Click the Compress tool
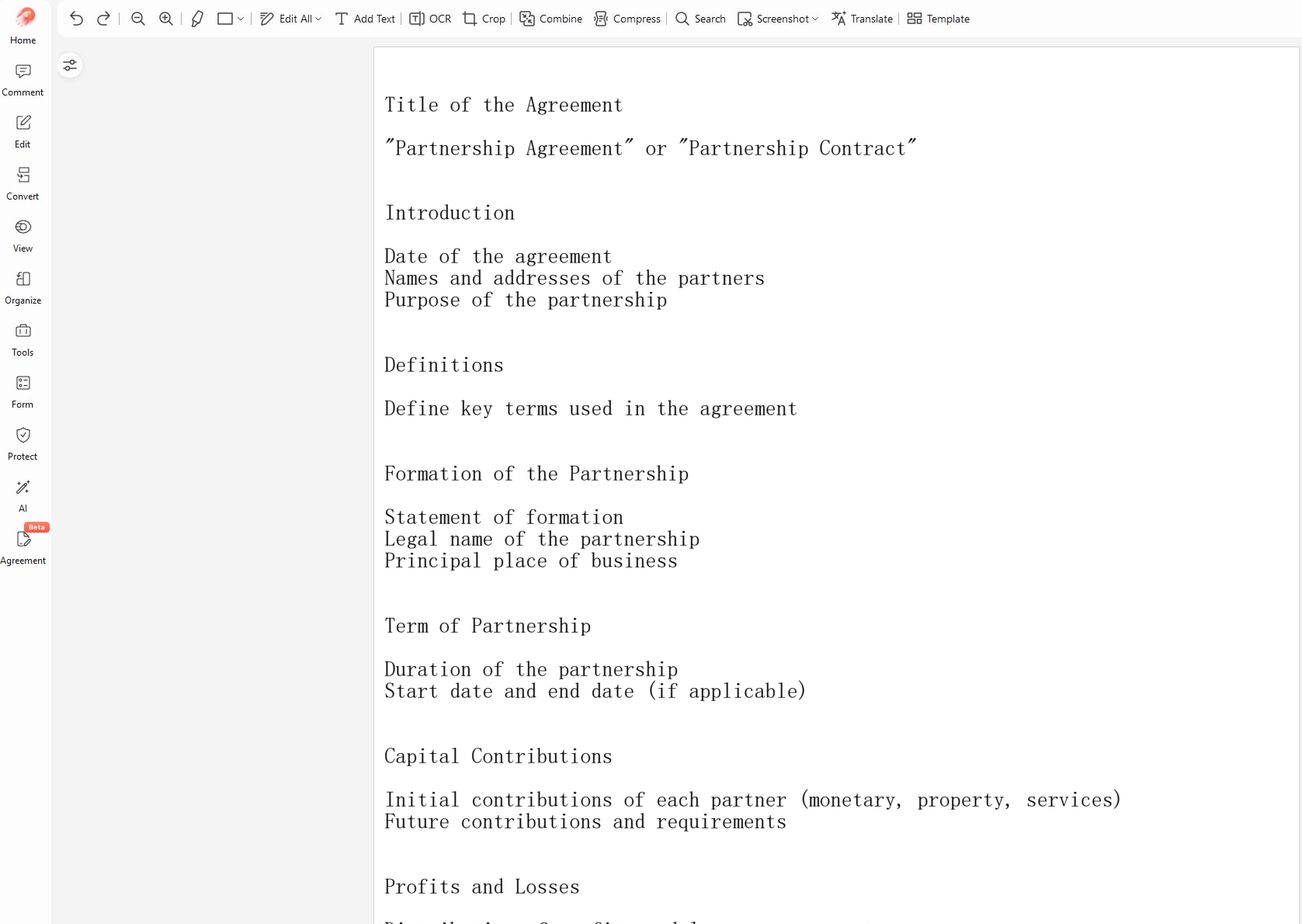This screenshot has height=924, width=1302. [x=627, y=19]
